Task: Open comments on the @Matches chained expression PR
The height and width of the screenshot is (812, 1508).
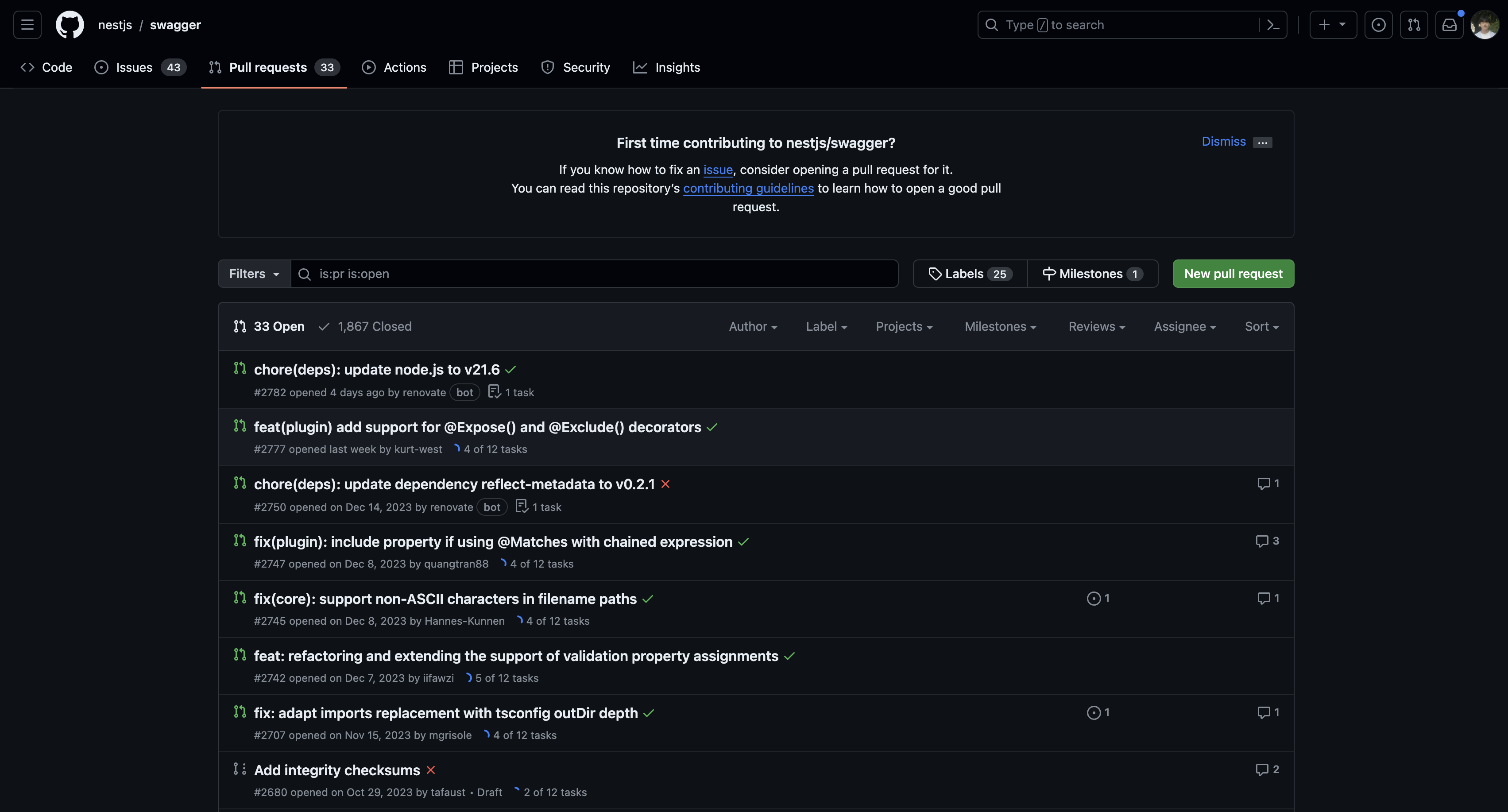Action: (x=1267, y=541)
